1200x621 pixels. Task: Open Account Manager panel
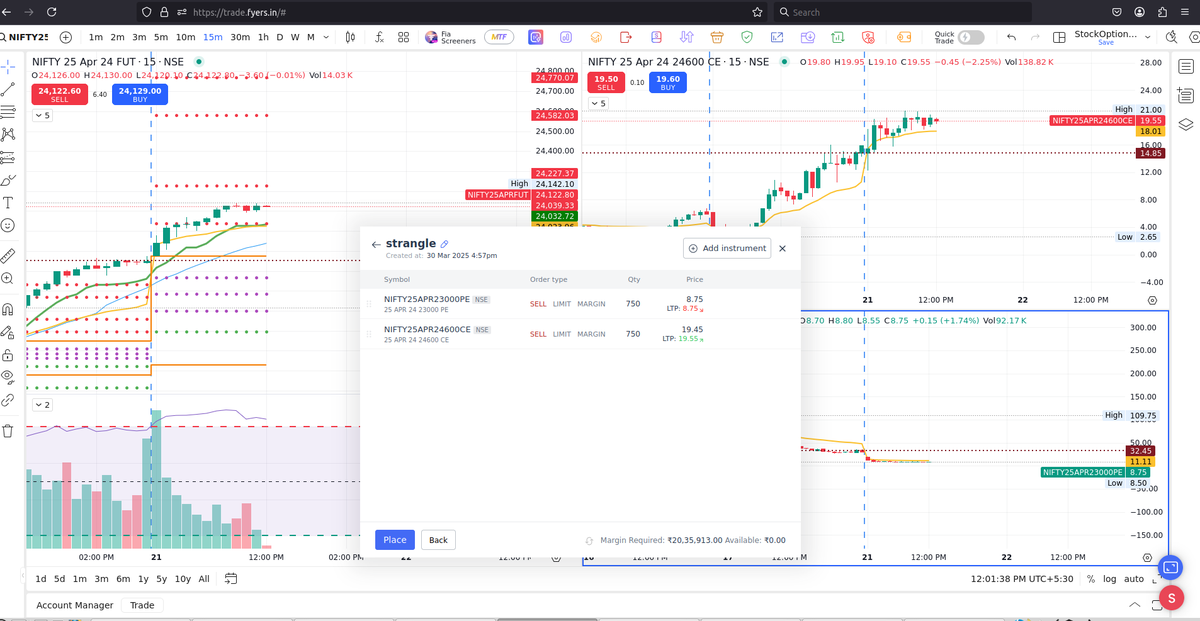pos(75,605)
